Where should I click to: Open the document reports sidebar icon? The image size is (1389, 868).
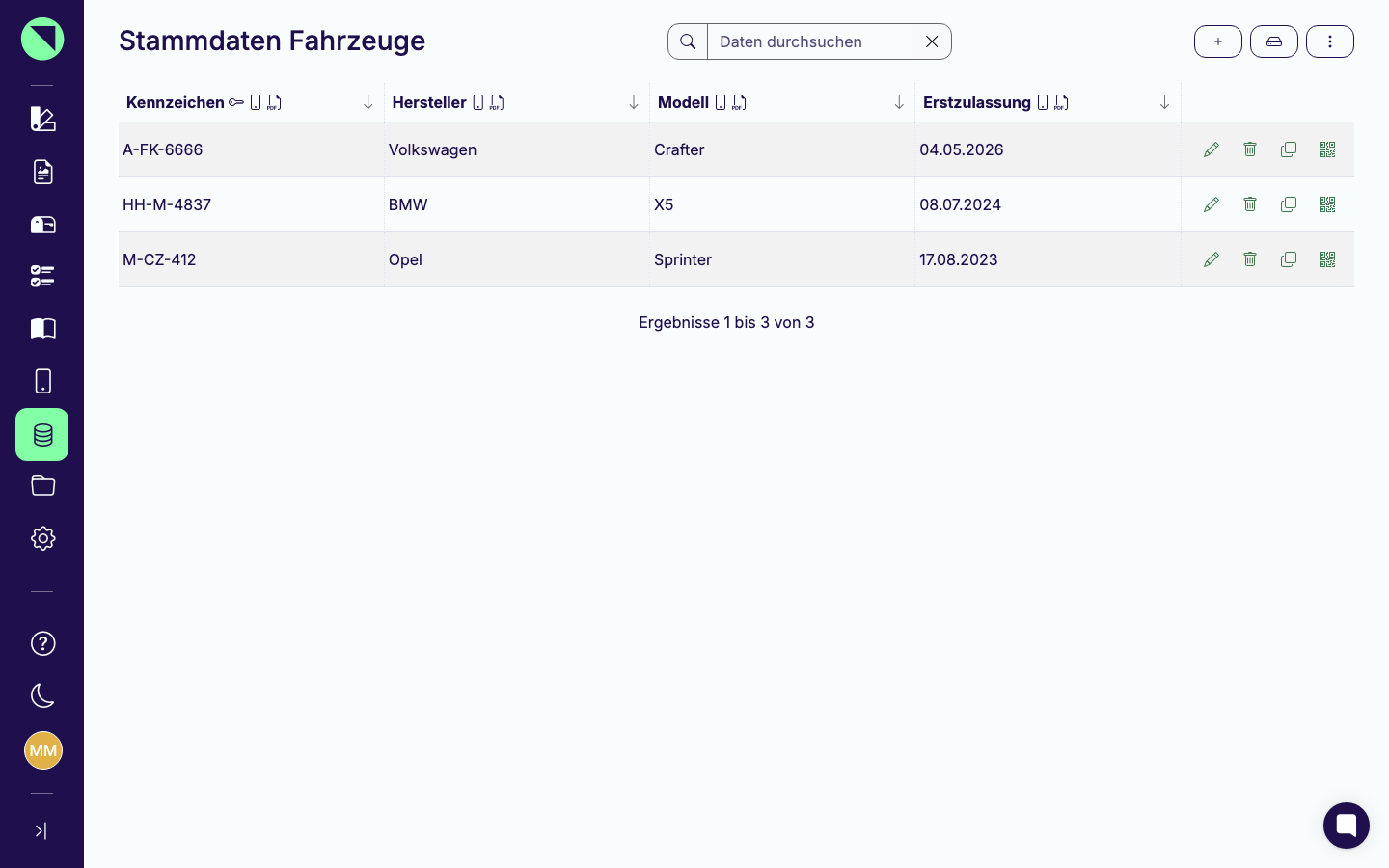(42, 172)
